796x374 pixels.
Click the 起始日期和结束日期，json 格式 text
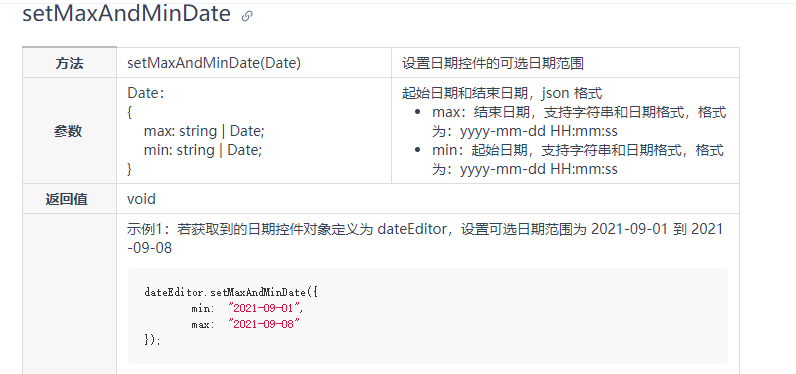pyautogui.click(x=502, y=93)
